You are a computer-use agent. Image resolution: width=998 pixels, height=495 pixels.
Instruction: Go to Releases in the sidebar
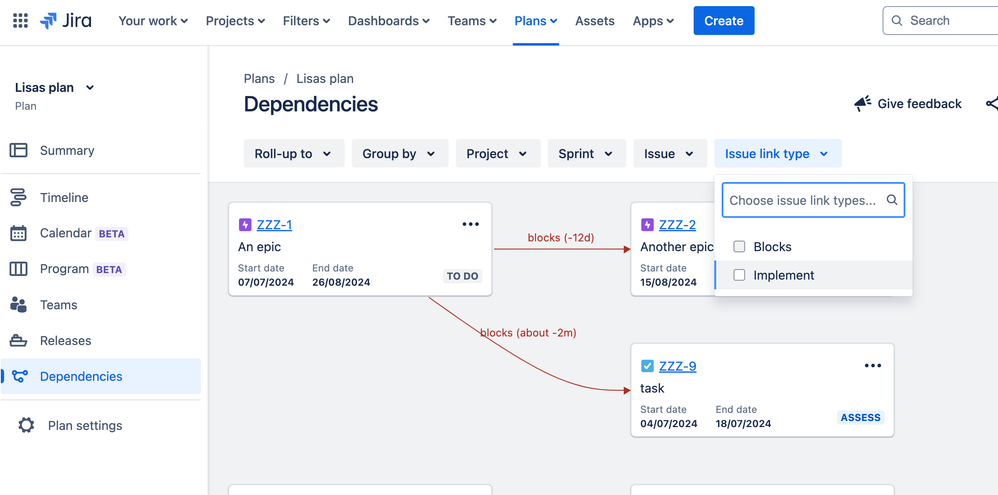[x=65, y=341]
